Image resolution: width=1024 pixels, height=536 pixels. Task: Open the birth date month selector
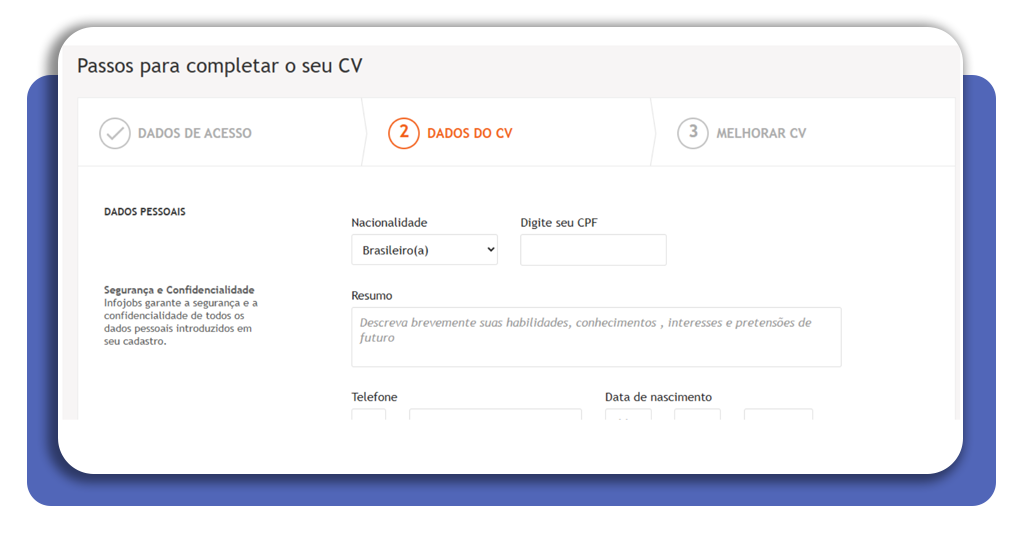click(x=697, y=414)
